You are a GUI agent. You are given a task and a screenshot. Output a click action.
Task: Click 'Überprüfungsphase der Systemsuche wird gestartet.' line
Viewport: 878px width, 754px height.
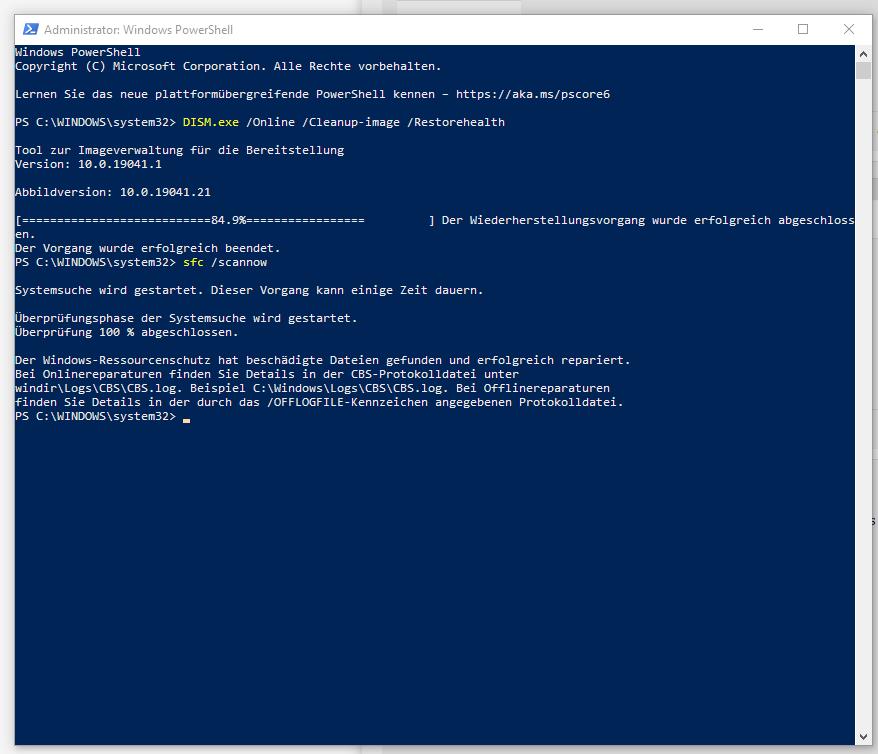(186, 318)
